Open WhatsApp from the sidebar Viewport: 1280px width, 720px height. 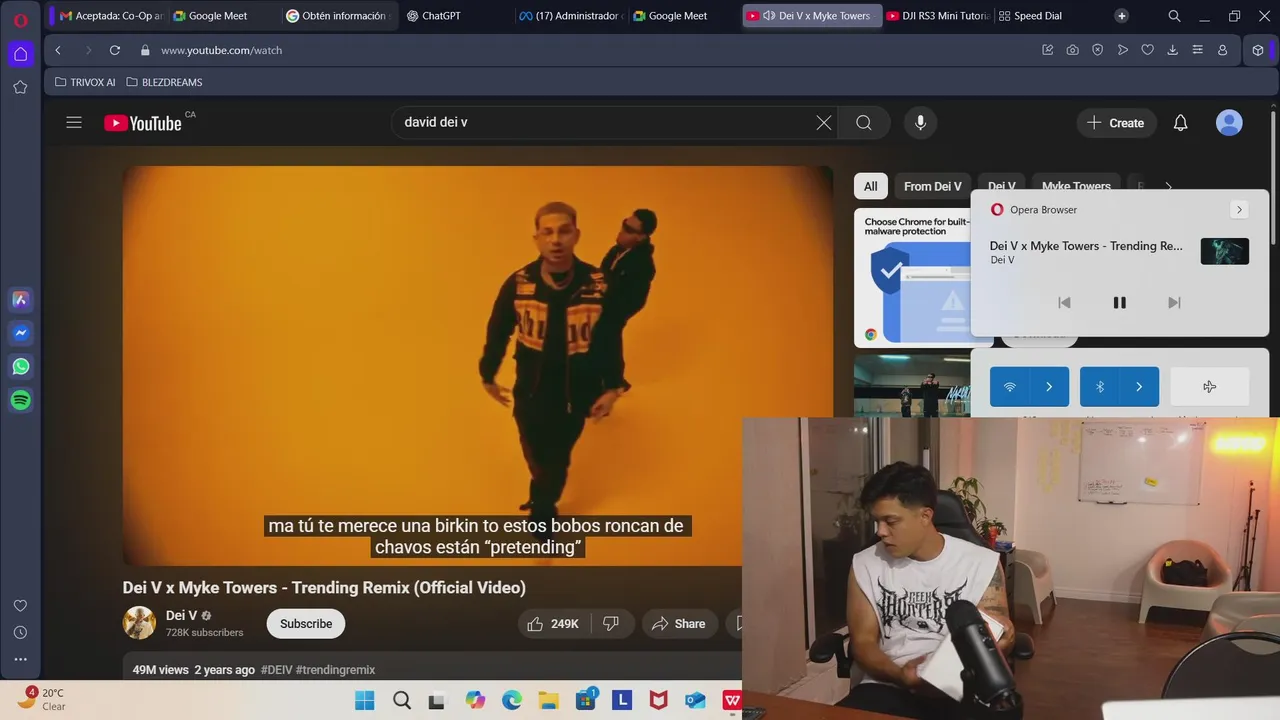[20, 366]
